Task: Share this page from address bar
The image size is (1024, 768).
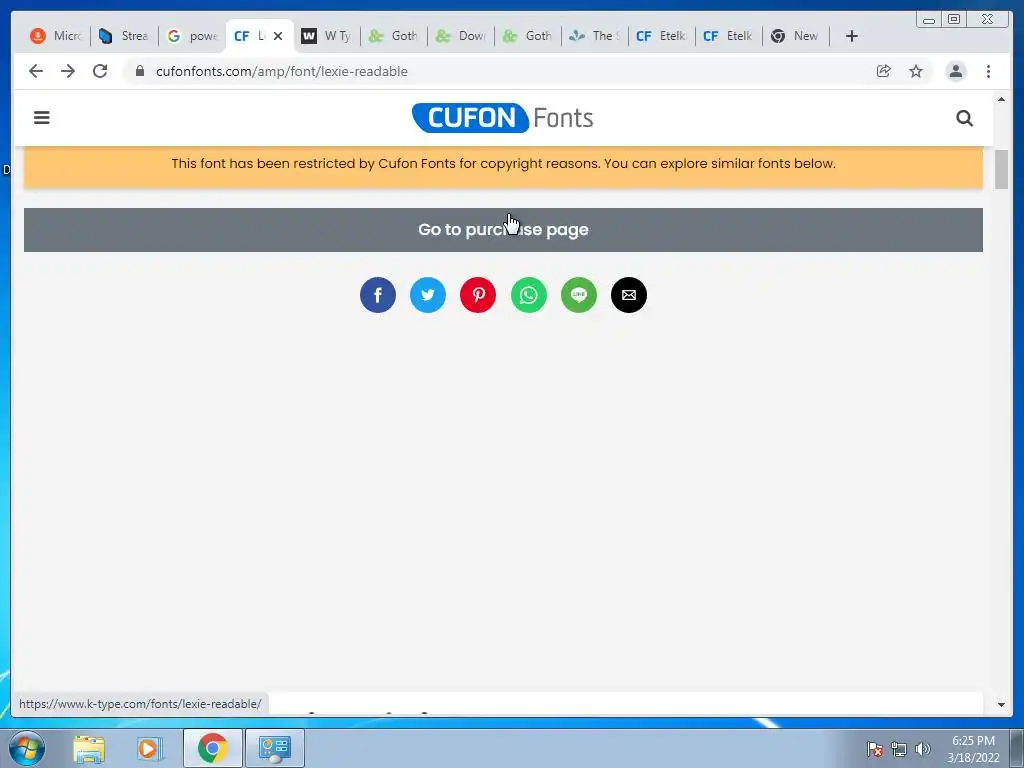Action: point(884,71)
